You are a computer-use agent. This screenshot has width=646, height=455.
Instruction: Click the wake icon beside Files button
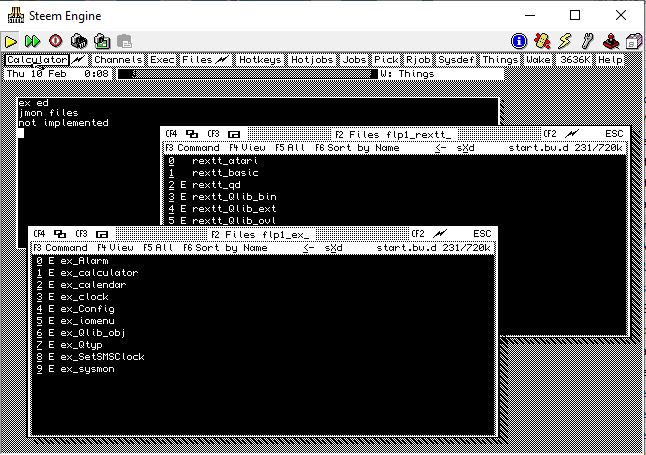222,60
